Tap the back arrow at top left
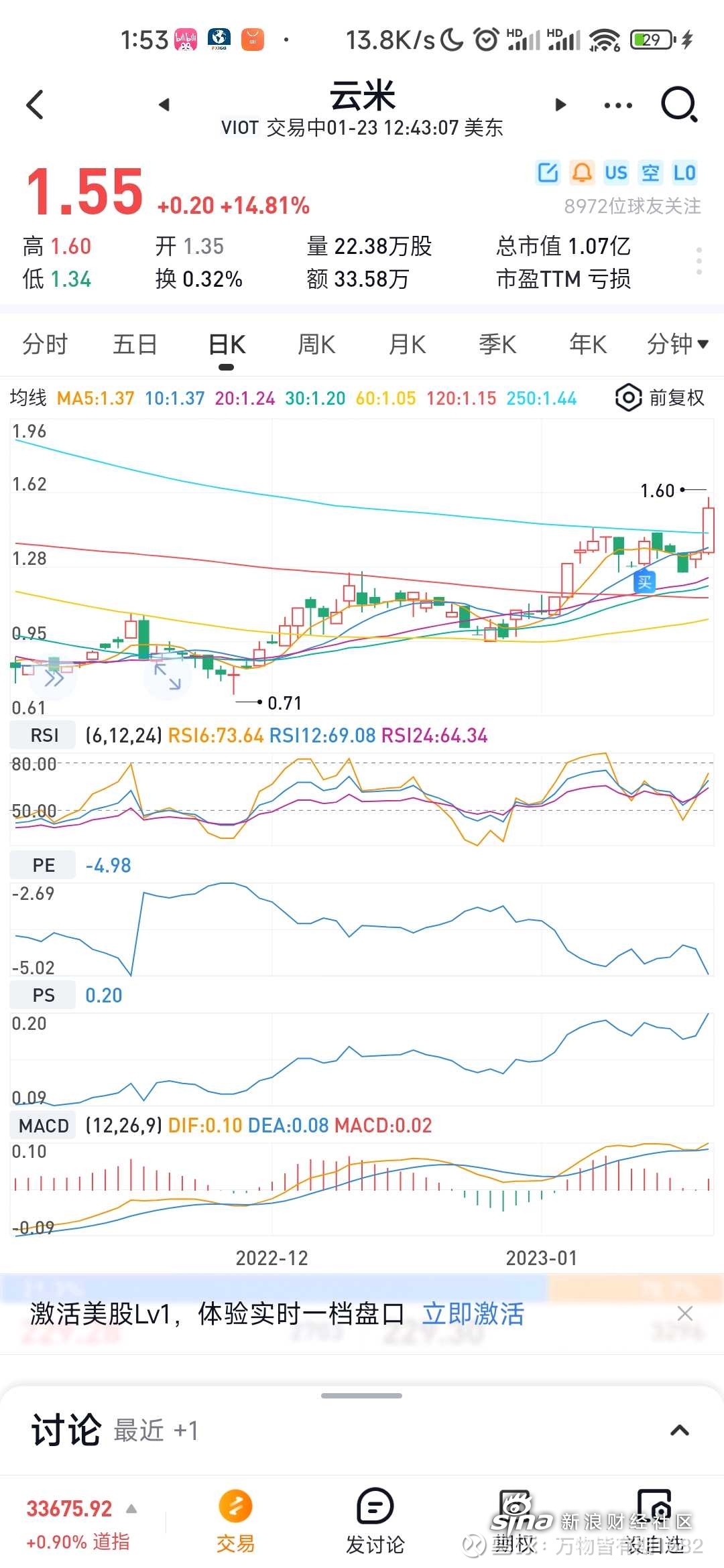 35,105
